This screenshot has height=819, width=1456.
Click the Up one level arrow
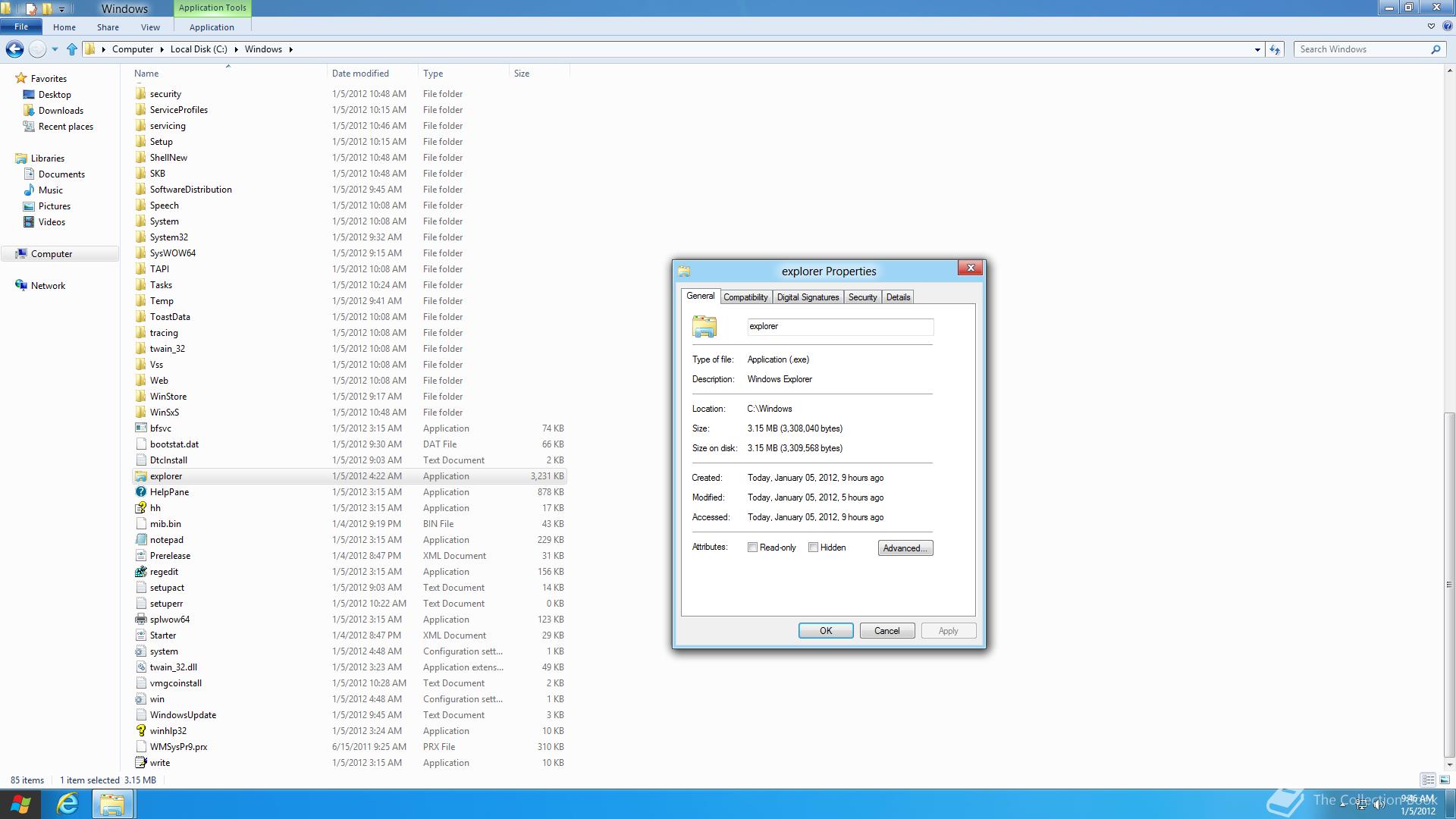coord(72,49)
